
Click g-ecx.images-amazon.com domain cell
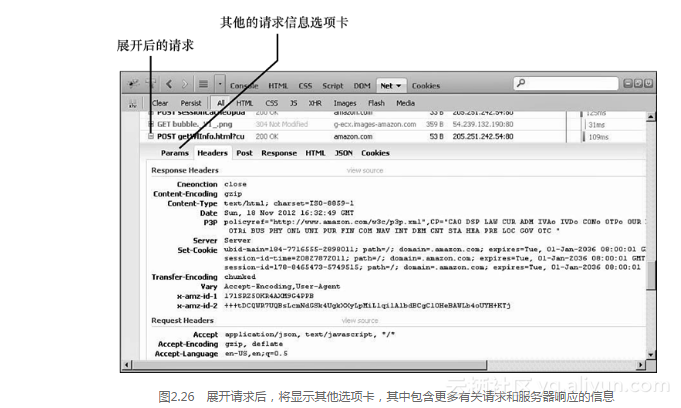point(375,124)
